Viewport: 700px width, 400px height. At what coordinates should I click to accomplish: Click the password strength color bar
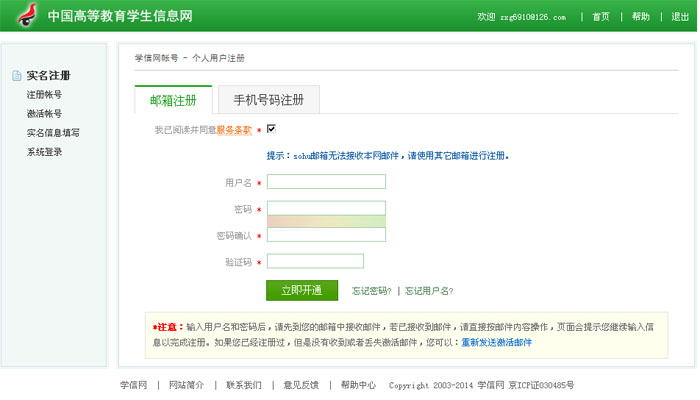coord(326,221)
